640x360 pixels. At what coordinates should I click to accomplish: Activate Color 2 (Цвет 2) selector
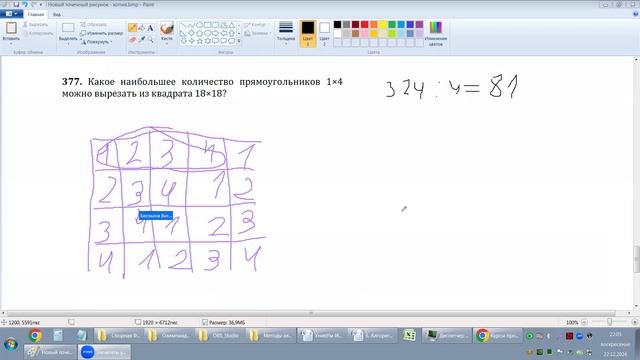(324, 33)
